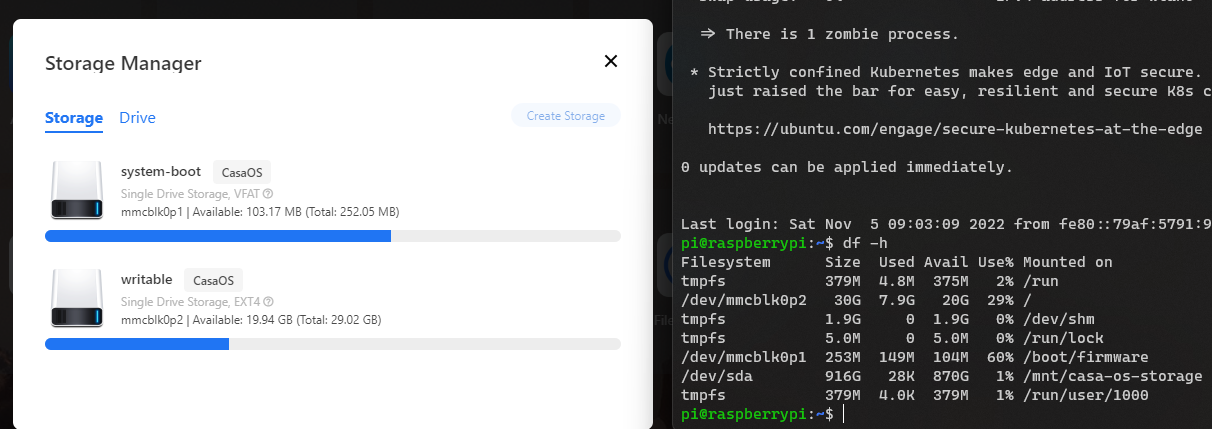Viewport: 1212px width, 429px height.
Task: Click the system-boot usage progress bar
Action: pos(333,236)
